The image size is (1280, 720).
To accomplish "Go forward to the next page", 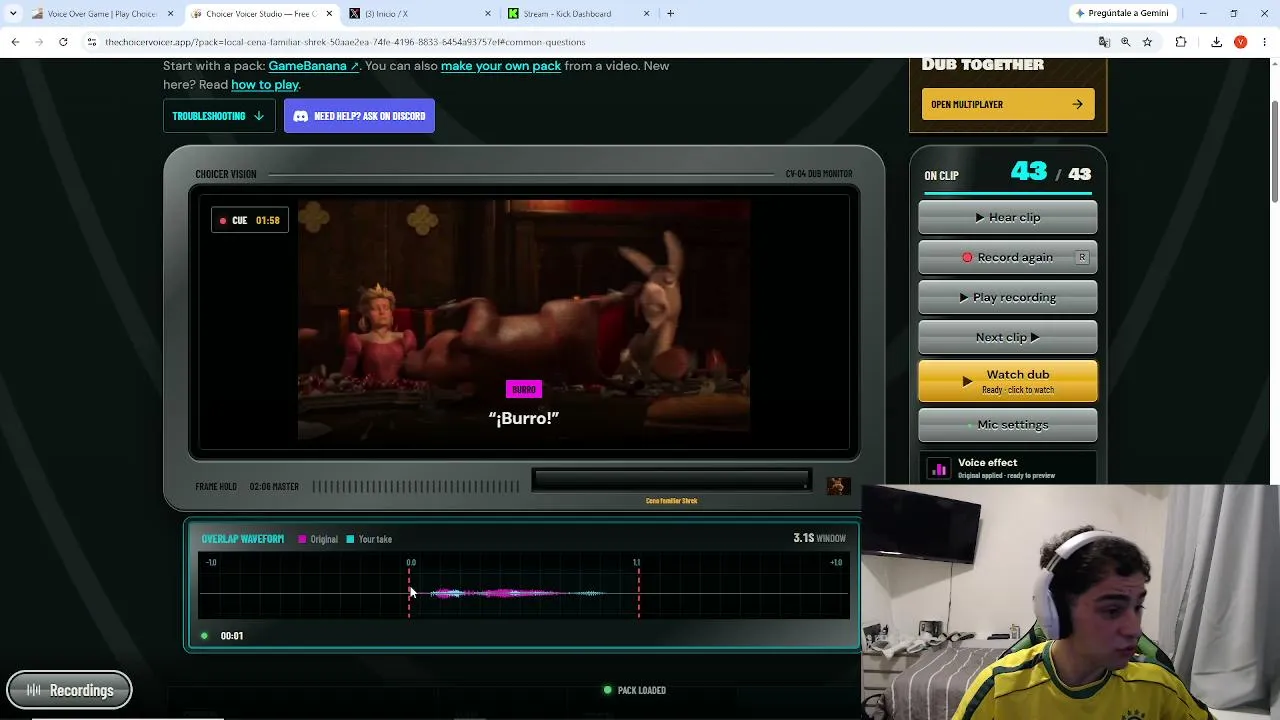I will click(39, 42).
